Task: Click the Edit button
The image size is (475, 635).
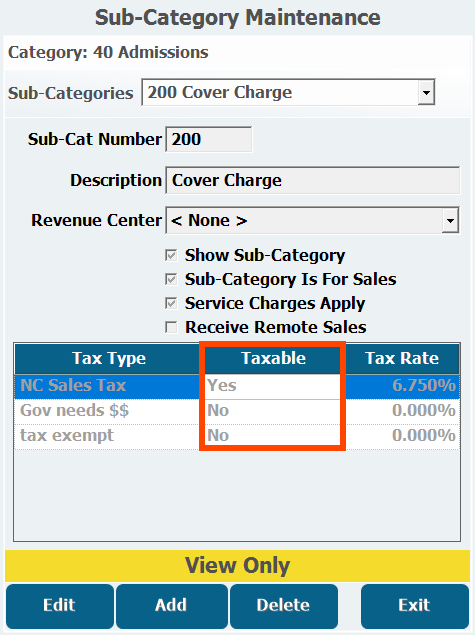Action: [x=60, y=605]
